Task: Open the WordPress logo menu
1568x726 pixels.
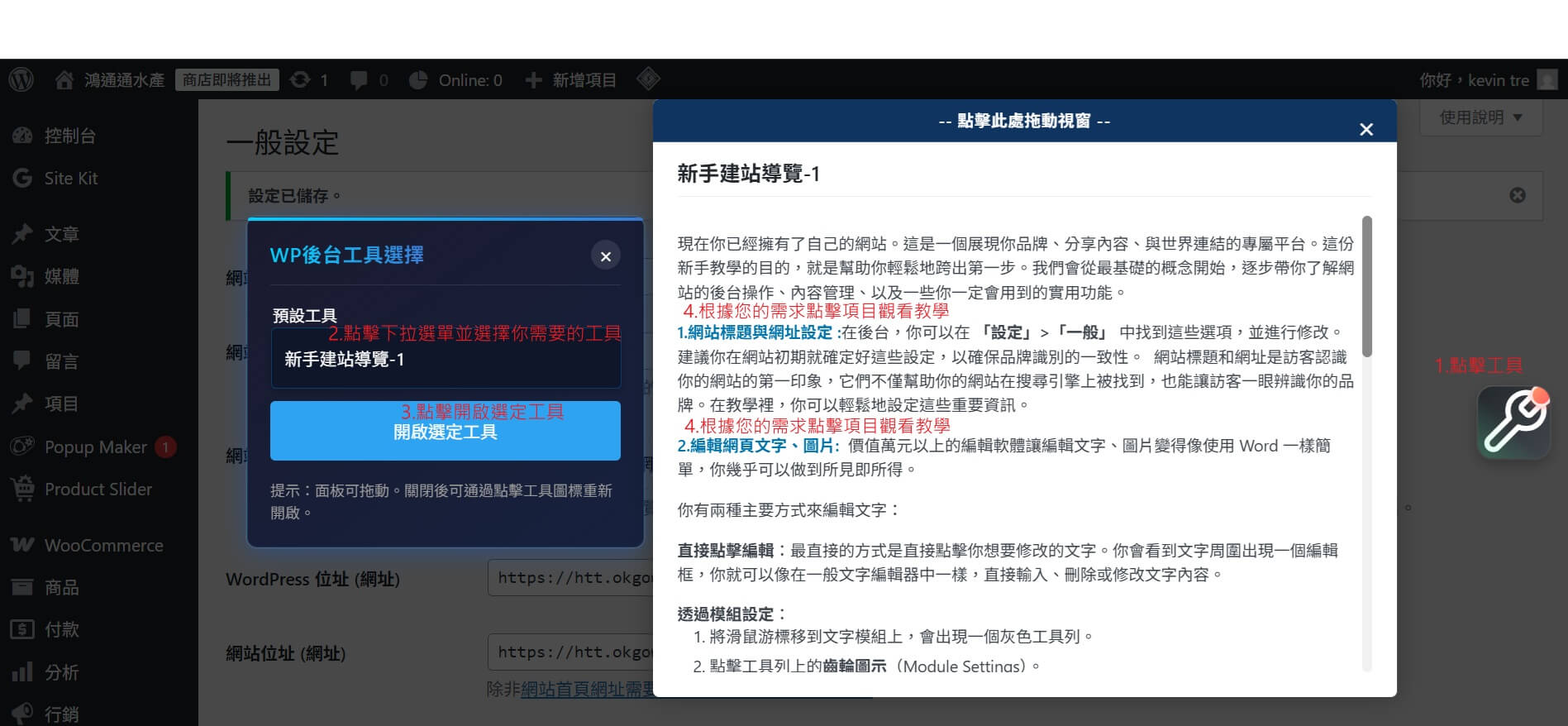Action: click(x=21, y=79)
